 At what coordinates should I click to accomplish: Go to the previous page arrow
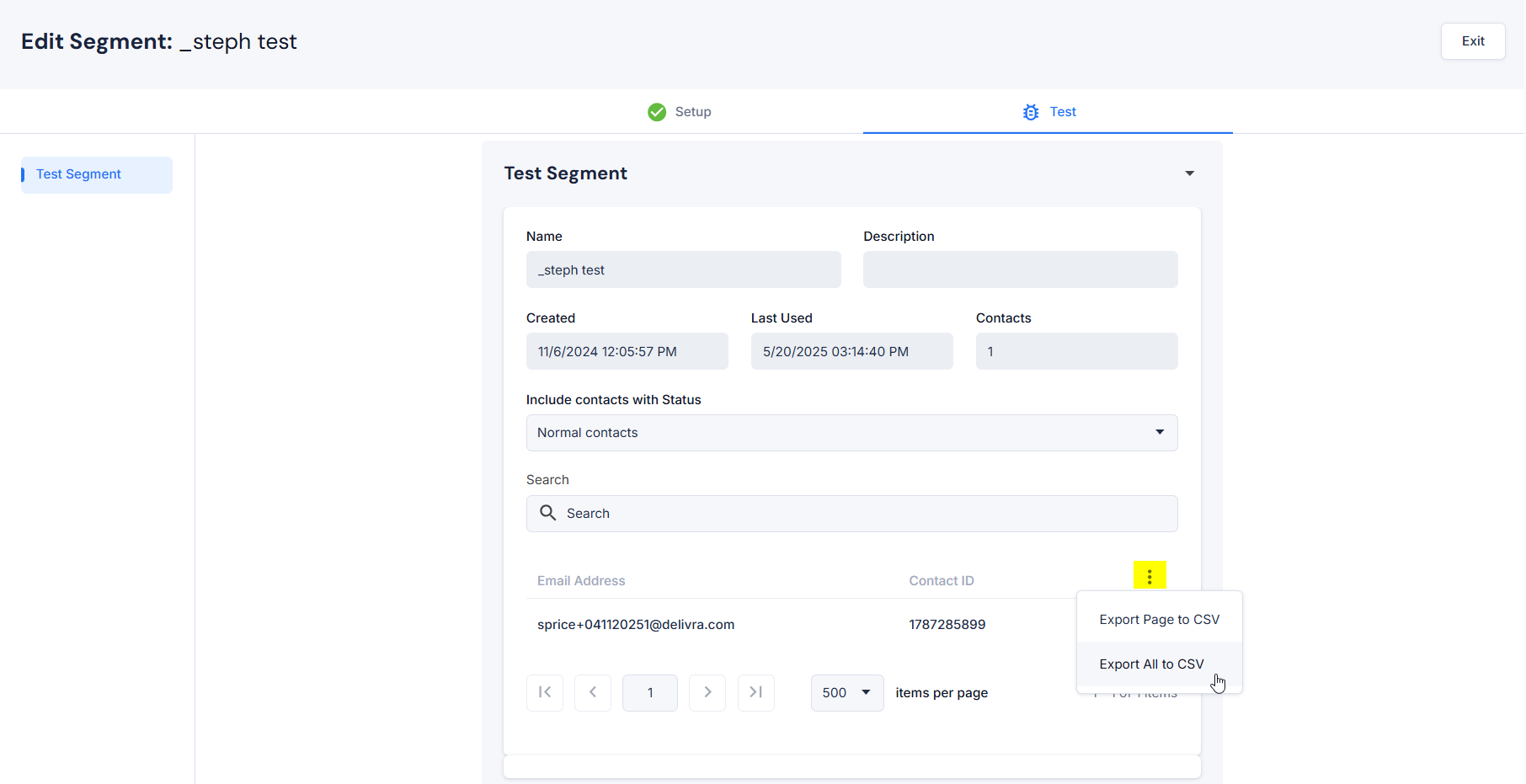tap(593, 692)
